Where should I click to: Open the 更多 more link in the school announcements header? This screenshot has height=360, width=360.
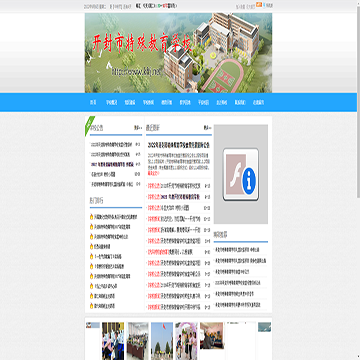pos(138,128)
